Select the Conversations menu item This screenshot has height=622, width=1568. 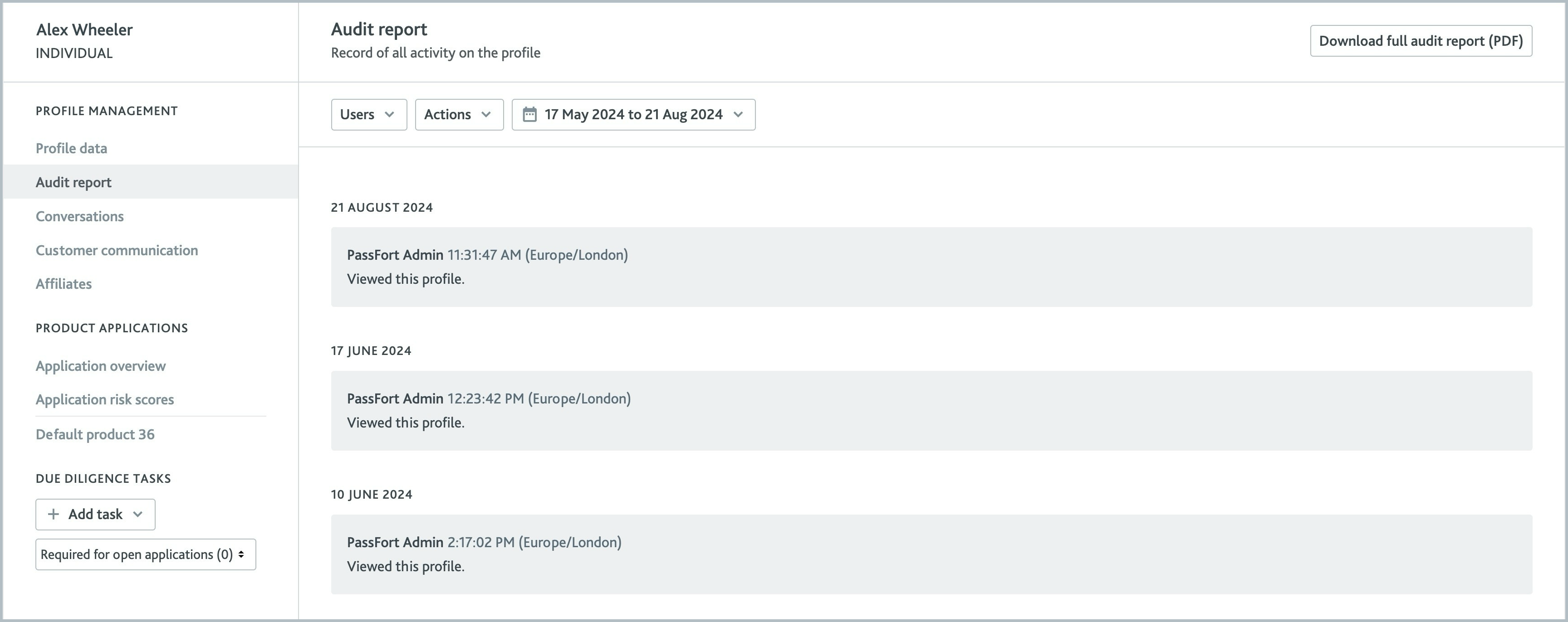79,216
